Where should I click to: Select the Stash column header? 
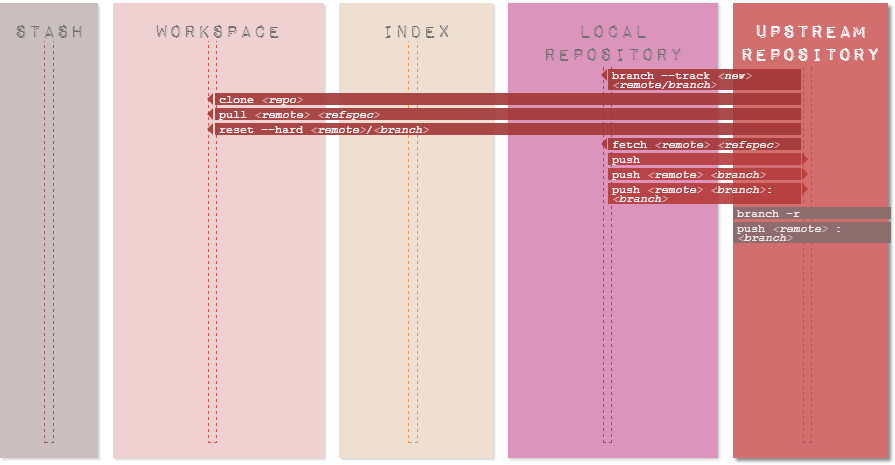(49, 32)
